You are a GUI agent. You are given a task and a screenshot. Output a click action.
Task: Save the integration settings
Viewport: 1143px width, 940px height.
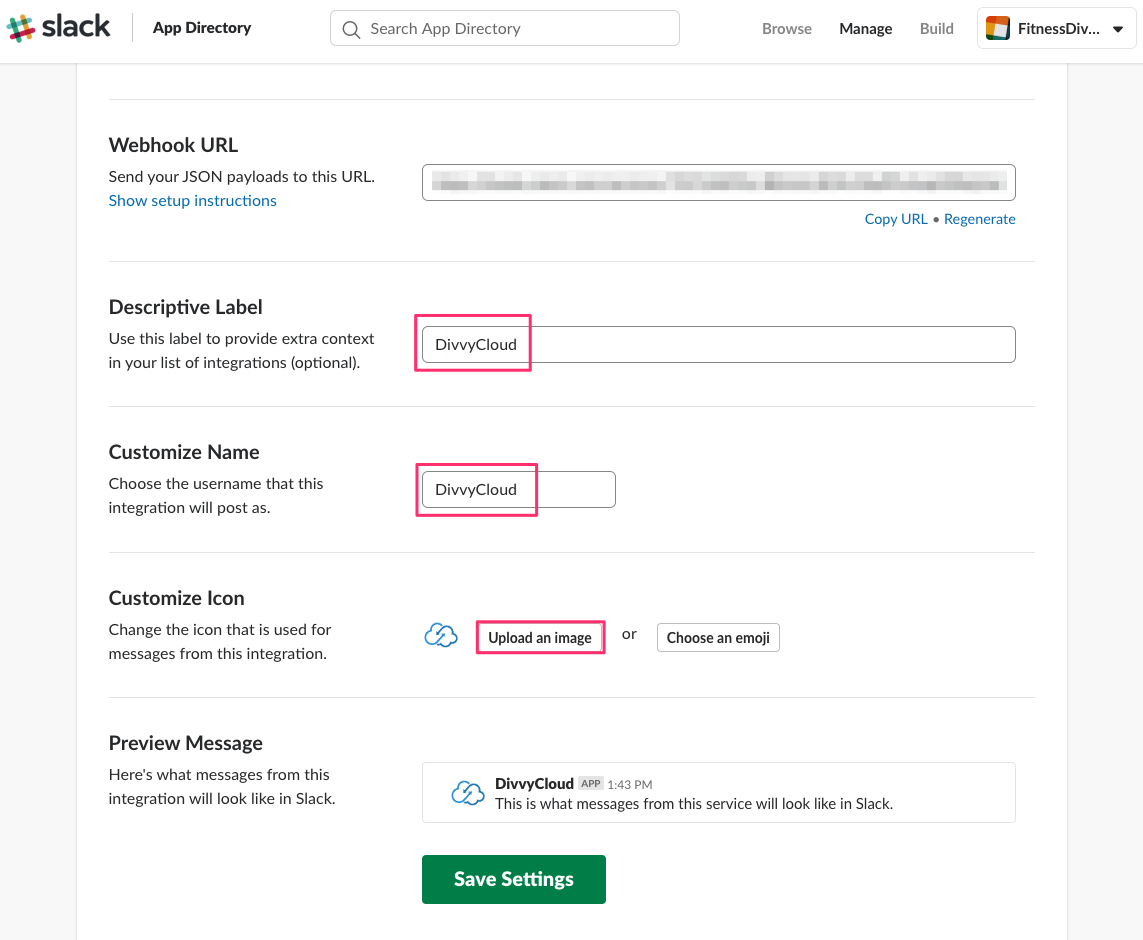pyautogui.click(x=513, y=879)
